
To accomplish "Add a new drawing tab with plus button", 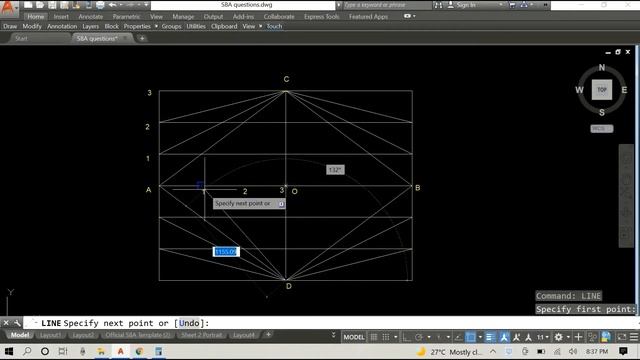I will coord(142,38).
